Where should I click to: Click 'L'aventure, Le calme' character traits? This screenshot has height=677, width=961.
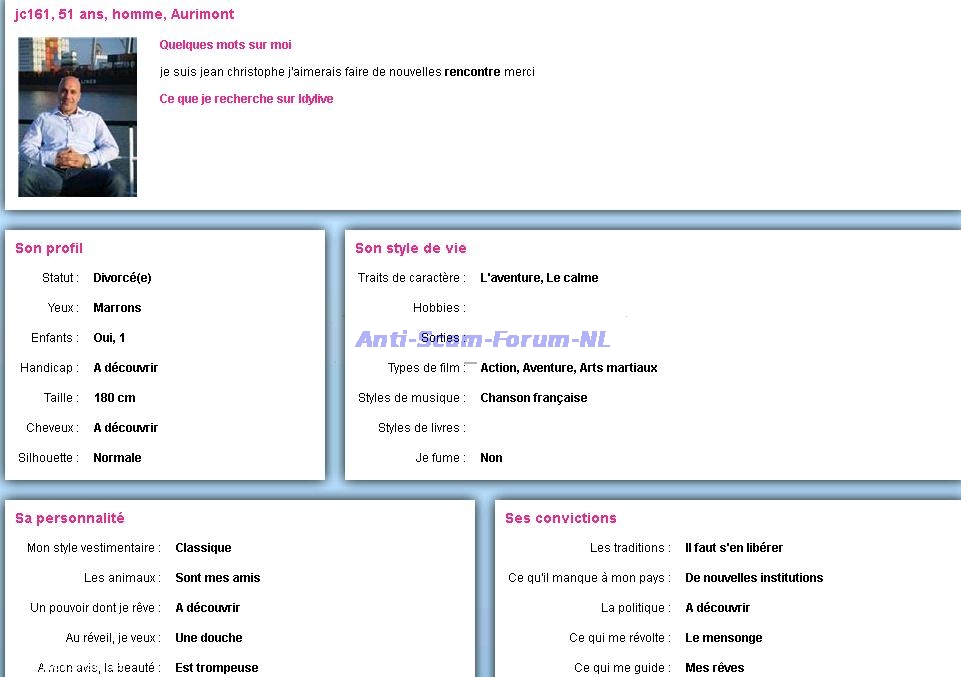click(x=539, y=278)
